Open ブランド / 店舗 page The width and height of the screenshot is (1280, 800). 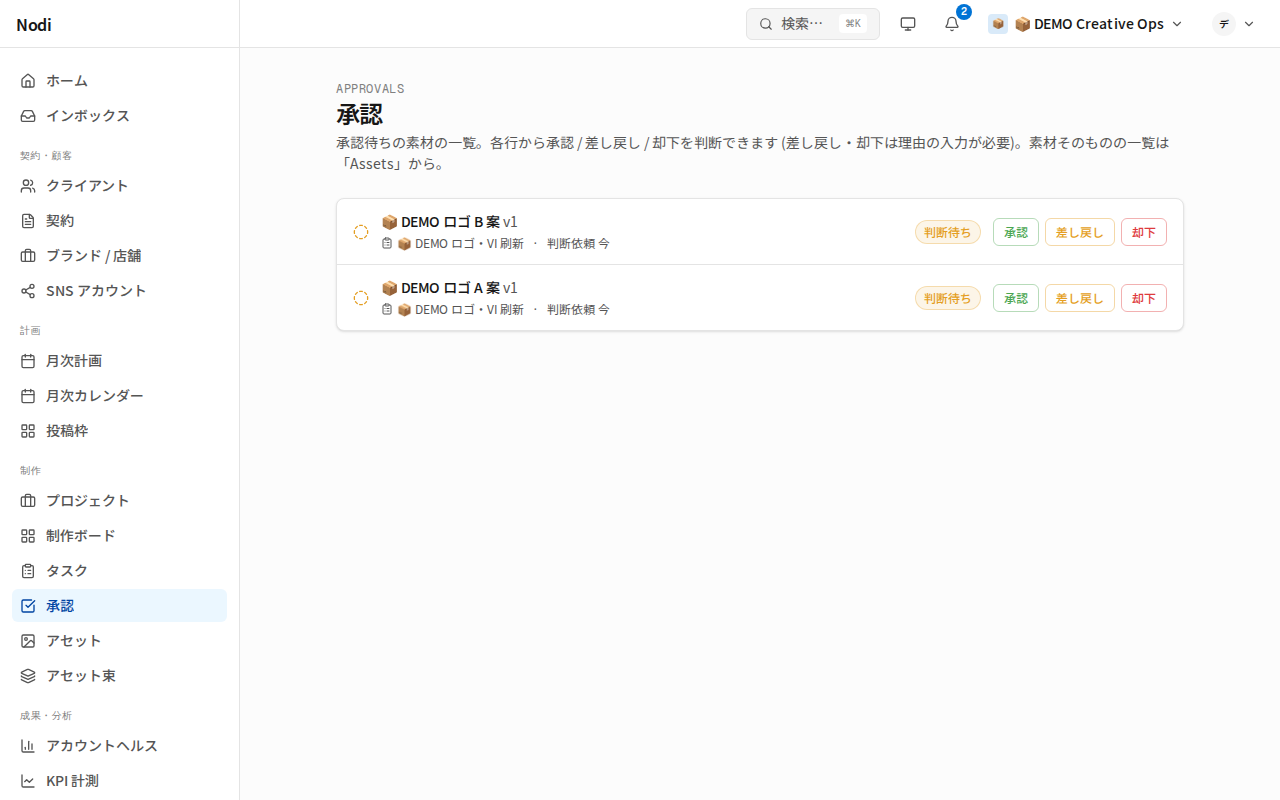click(119, 256)
